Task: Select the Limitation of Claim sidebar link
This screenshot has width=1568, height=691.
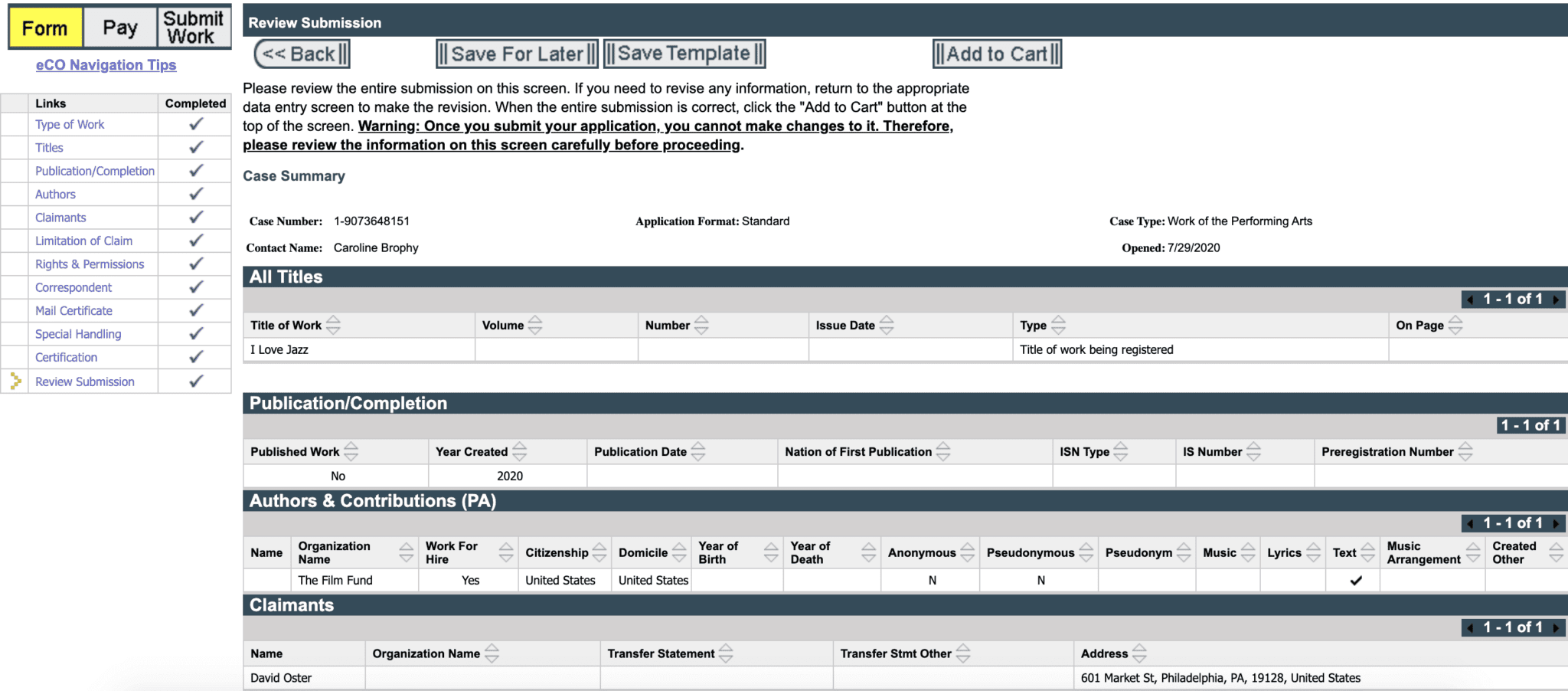Action: click(84, 241)
